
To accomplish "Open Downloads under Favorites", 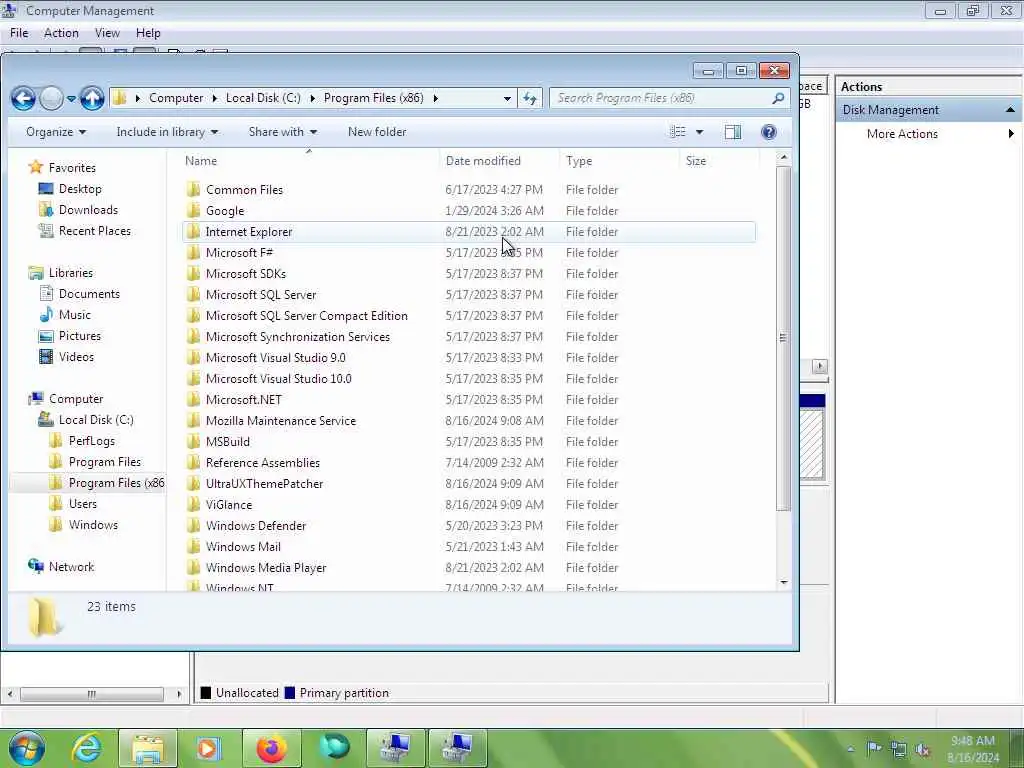I will click(x=88, y=210).
